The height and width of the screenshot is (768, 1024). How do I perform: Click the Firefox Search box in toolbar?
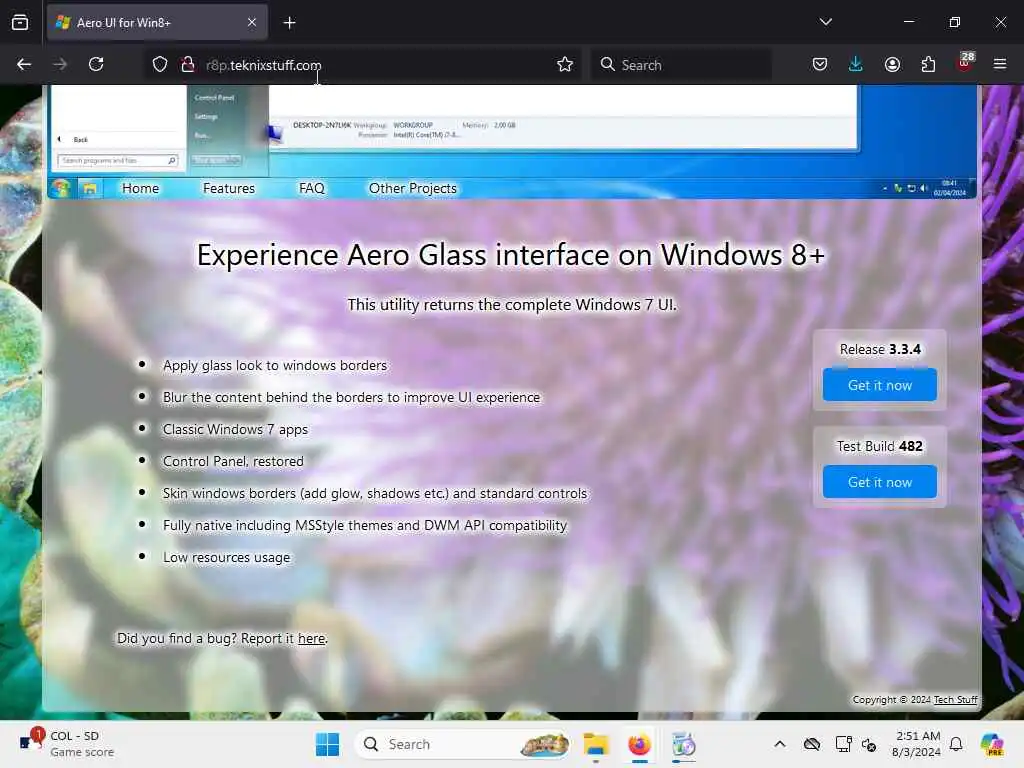(x=681, y=65)
